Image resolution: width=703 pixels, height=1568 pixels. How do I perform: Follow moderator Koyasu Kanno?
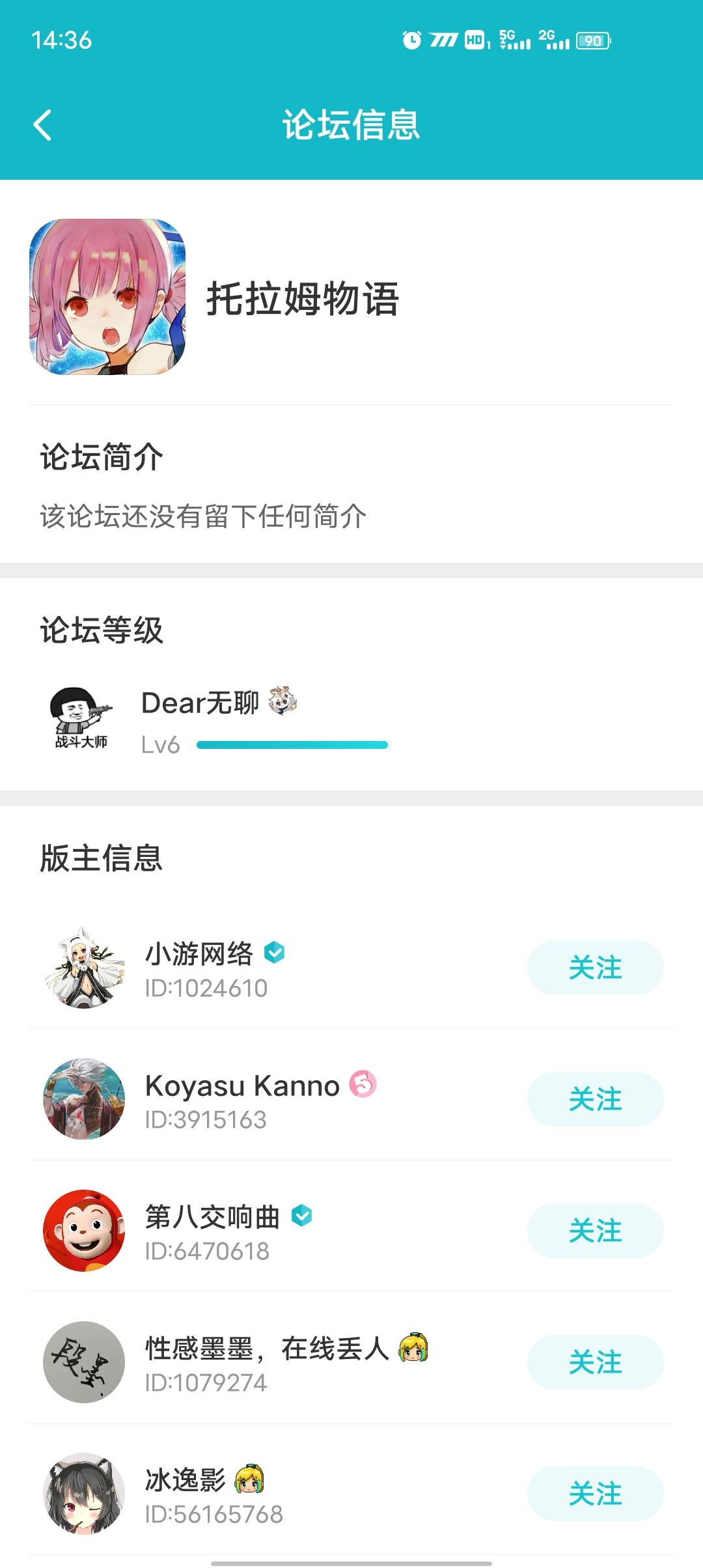(595, 1099)
